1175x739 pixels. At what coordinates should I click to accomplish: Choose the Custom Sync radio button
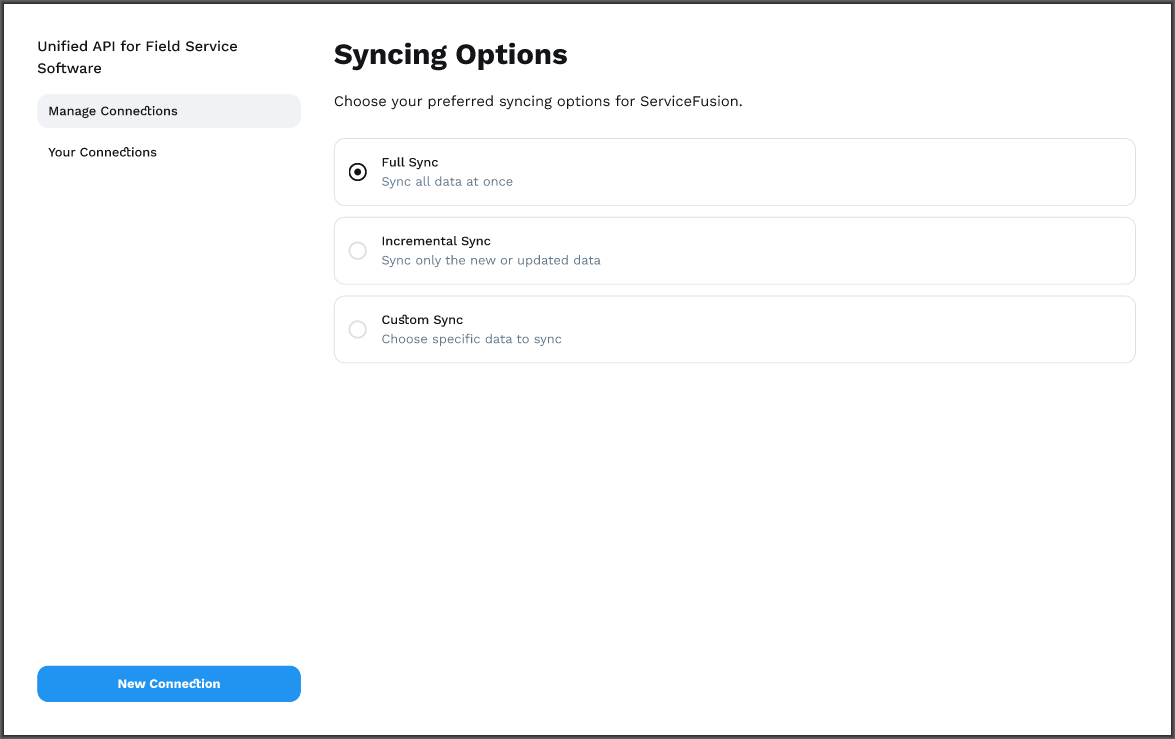coord(357,329)
